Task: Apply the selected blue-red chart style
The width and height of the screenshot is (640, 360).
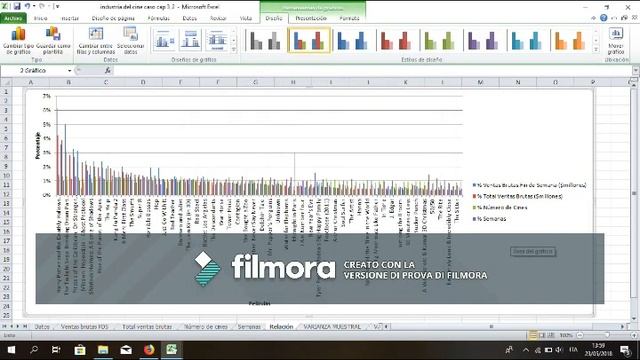Action: click(309, 40)
